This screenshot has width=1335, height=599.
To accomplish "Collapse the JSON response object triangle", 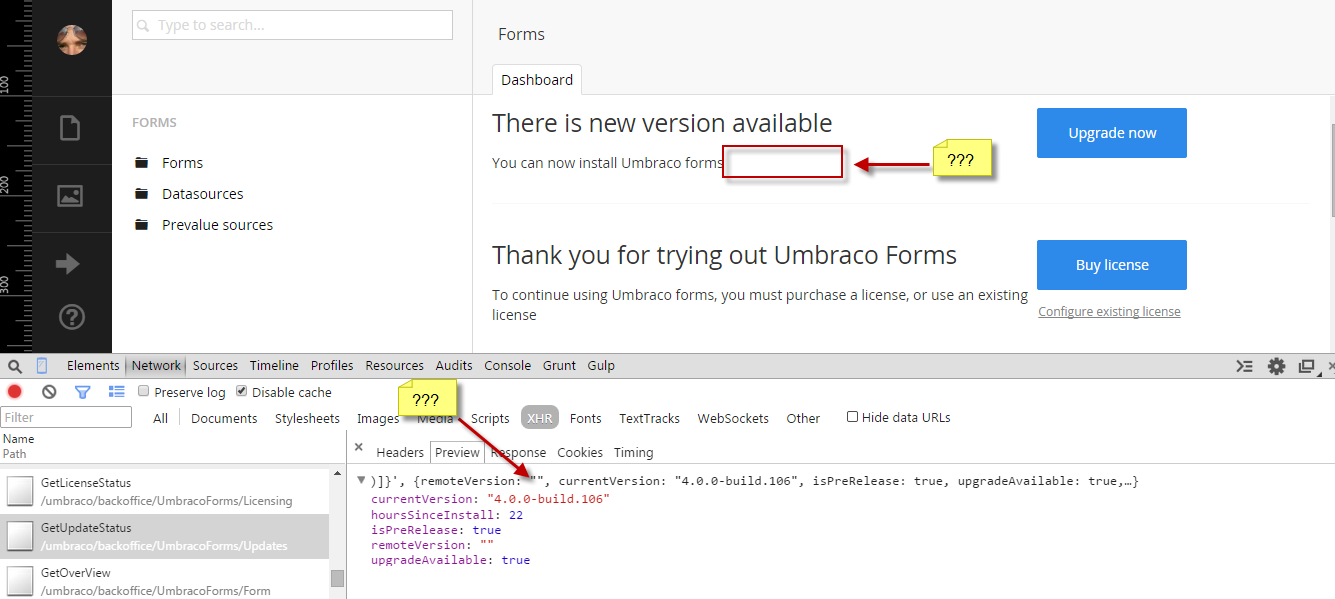I will (x=361, y=481).
